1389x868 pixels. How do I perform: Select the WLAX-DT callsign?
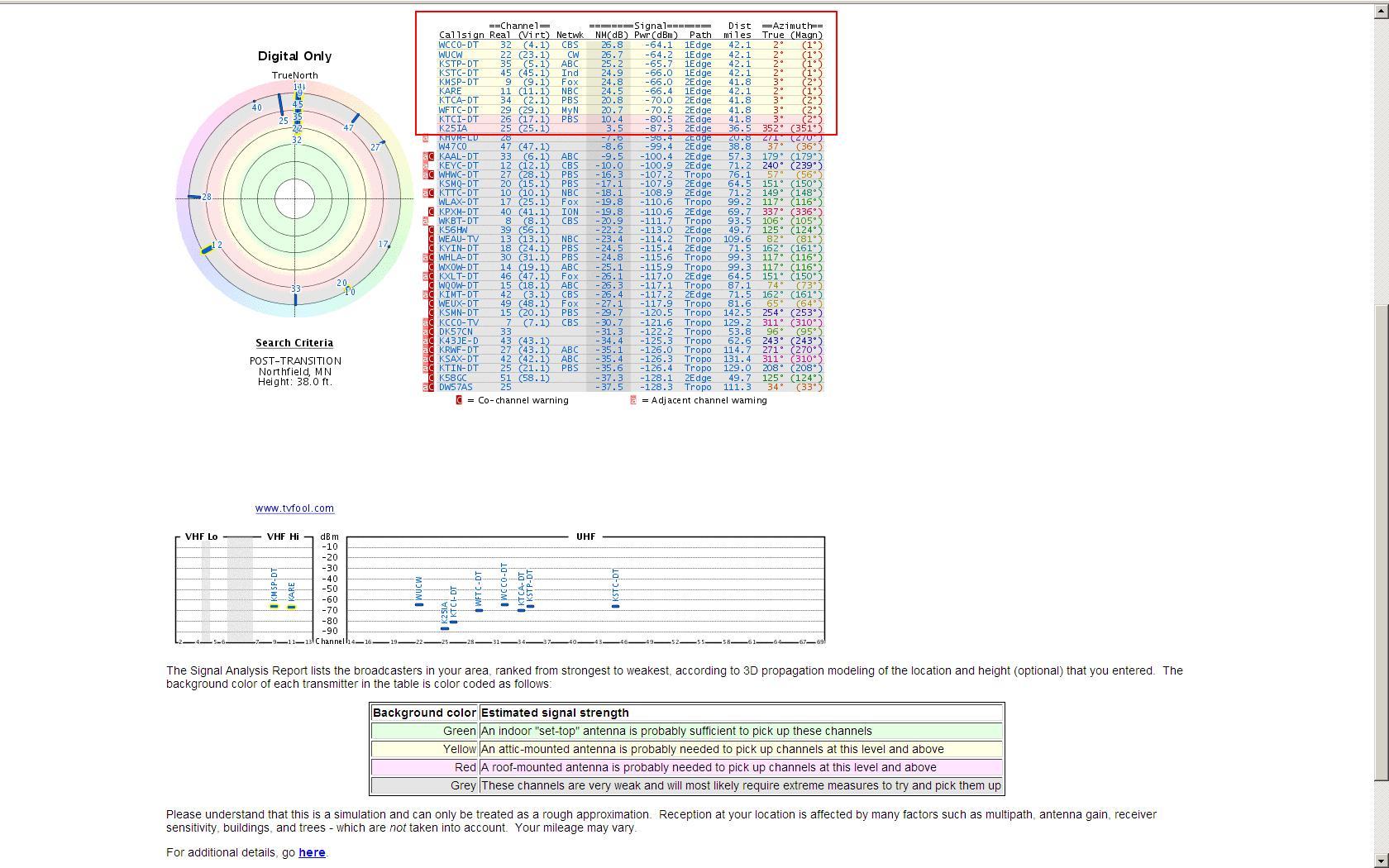[x=459, y=203]
